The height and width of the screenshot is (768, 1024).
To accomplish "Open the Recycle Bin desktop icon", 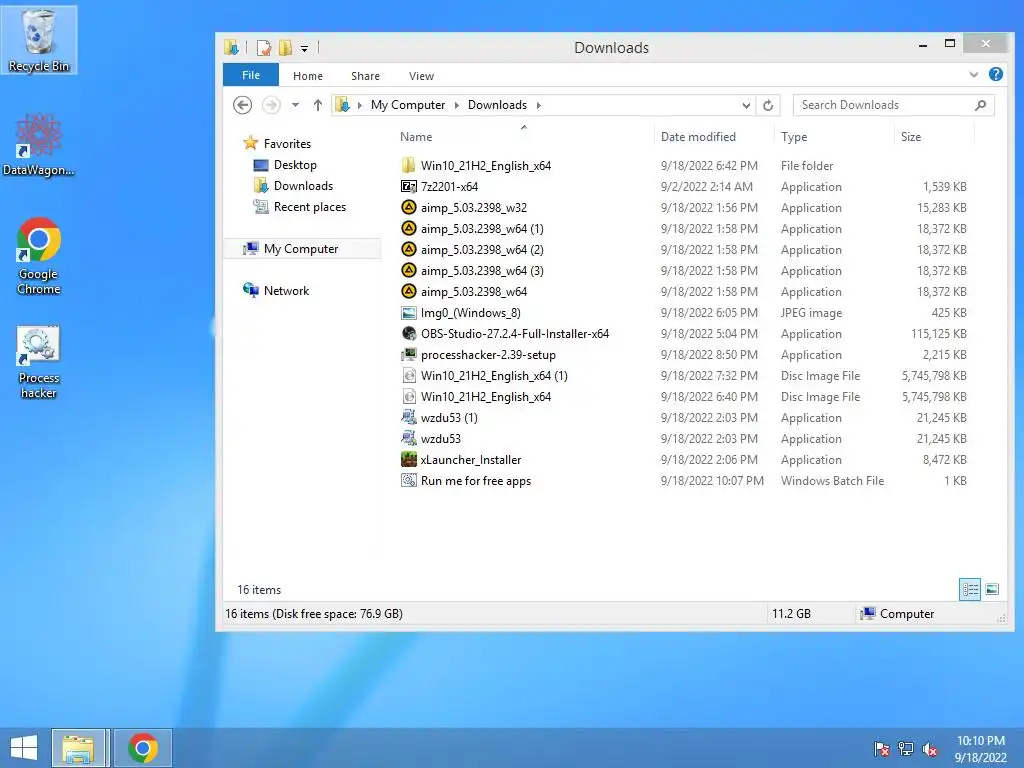I will 39,39.
